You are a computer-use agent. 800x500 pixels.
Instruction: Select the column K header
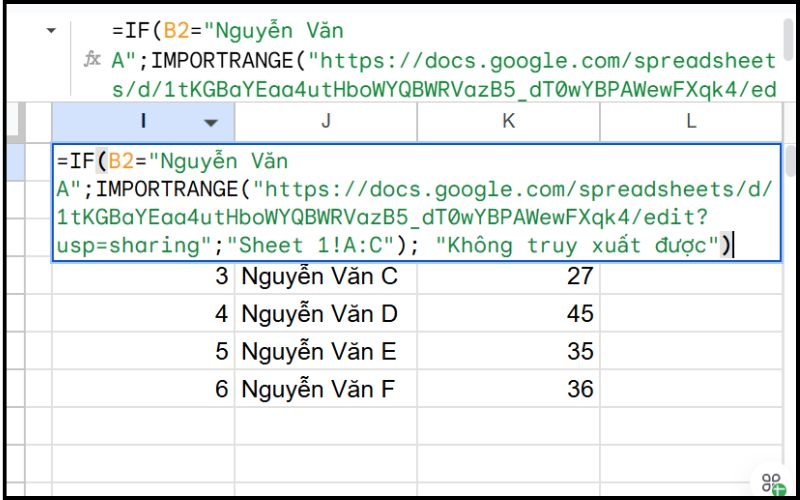(509, 122)
